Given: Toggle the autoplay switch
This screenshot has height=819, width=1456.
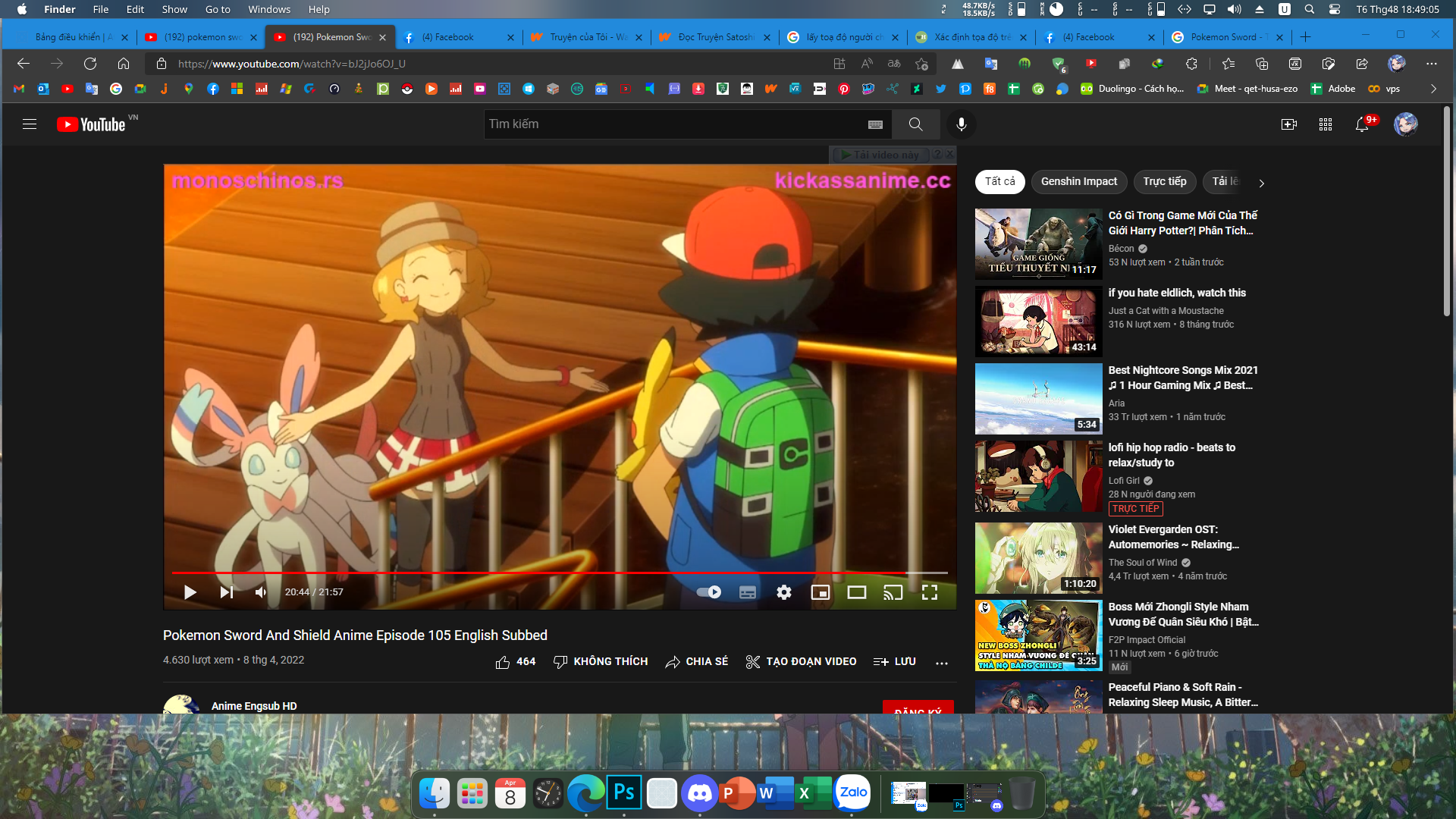Looking at the screenshot, I should coord(709,592).
